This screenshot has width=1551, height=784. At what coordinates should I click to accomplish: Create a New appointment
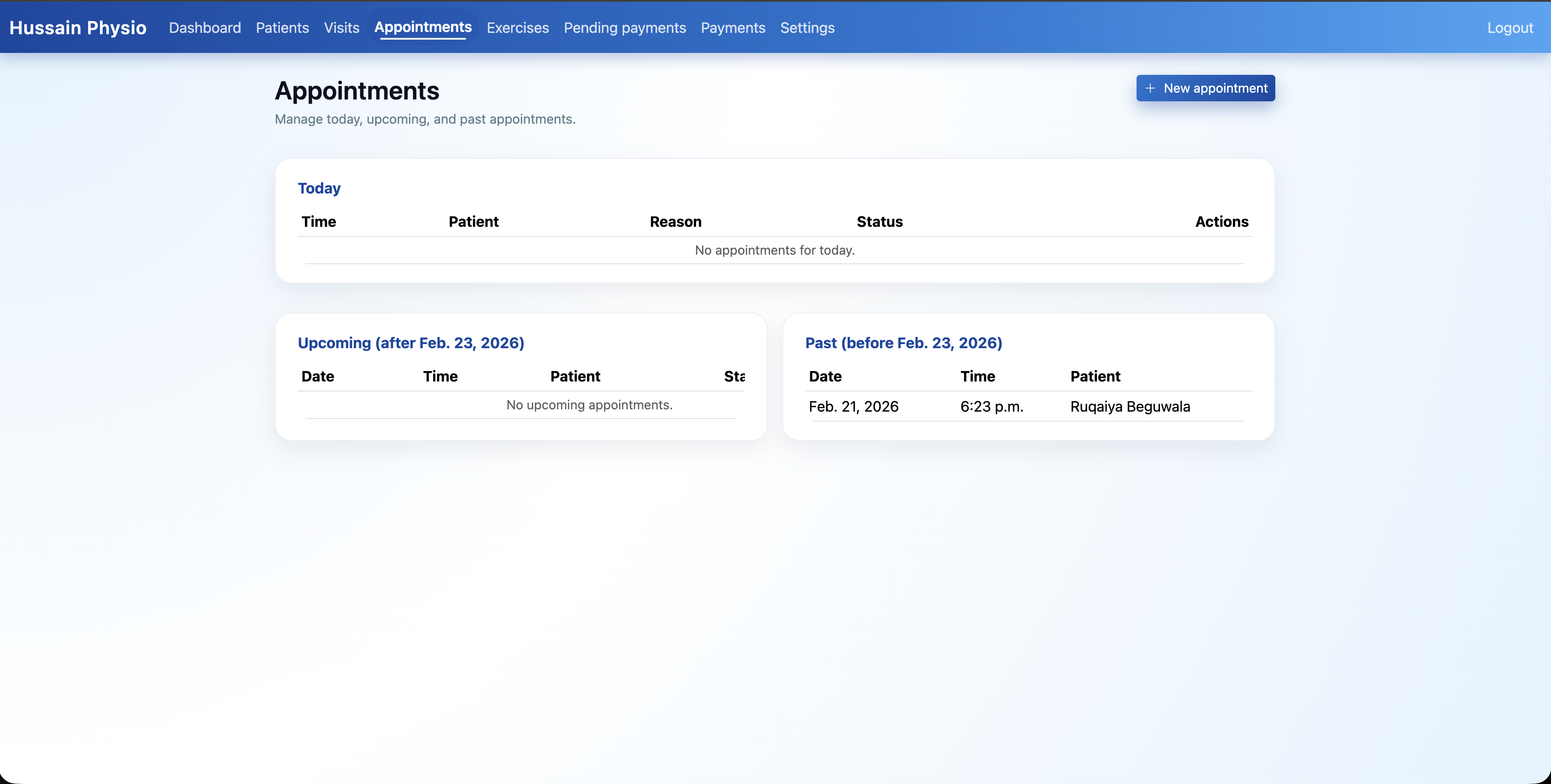pos(1205,88)
